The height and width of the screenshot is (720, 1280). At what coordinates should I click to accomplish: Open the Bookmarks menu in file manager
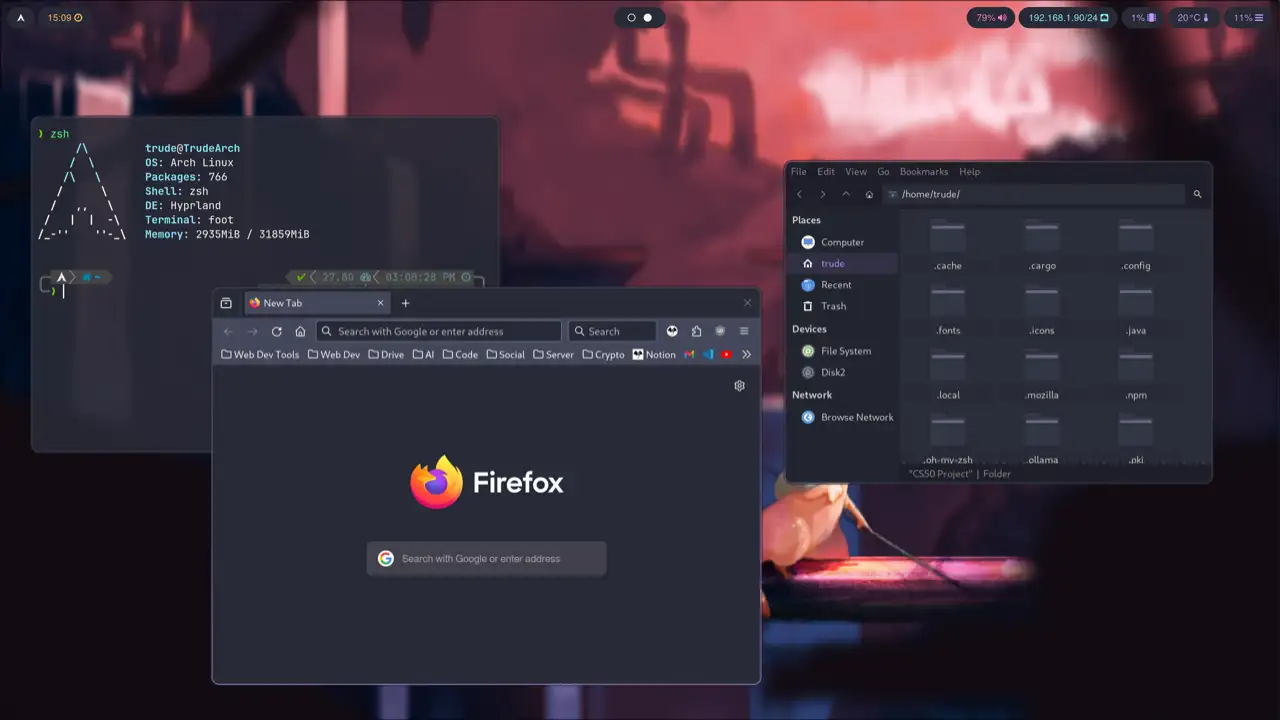click(923, 171)
